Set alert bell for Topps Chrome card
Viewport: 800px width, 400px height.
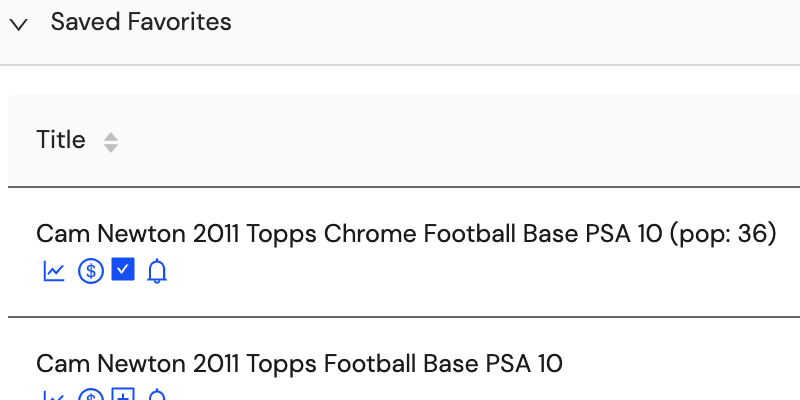tap(157, 271)
